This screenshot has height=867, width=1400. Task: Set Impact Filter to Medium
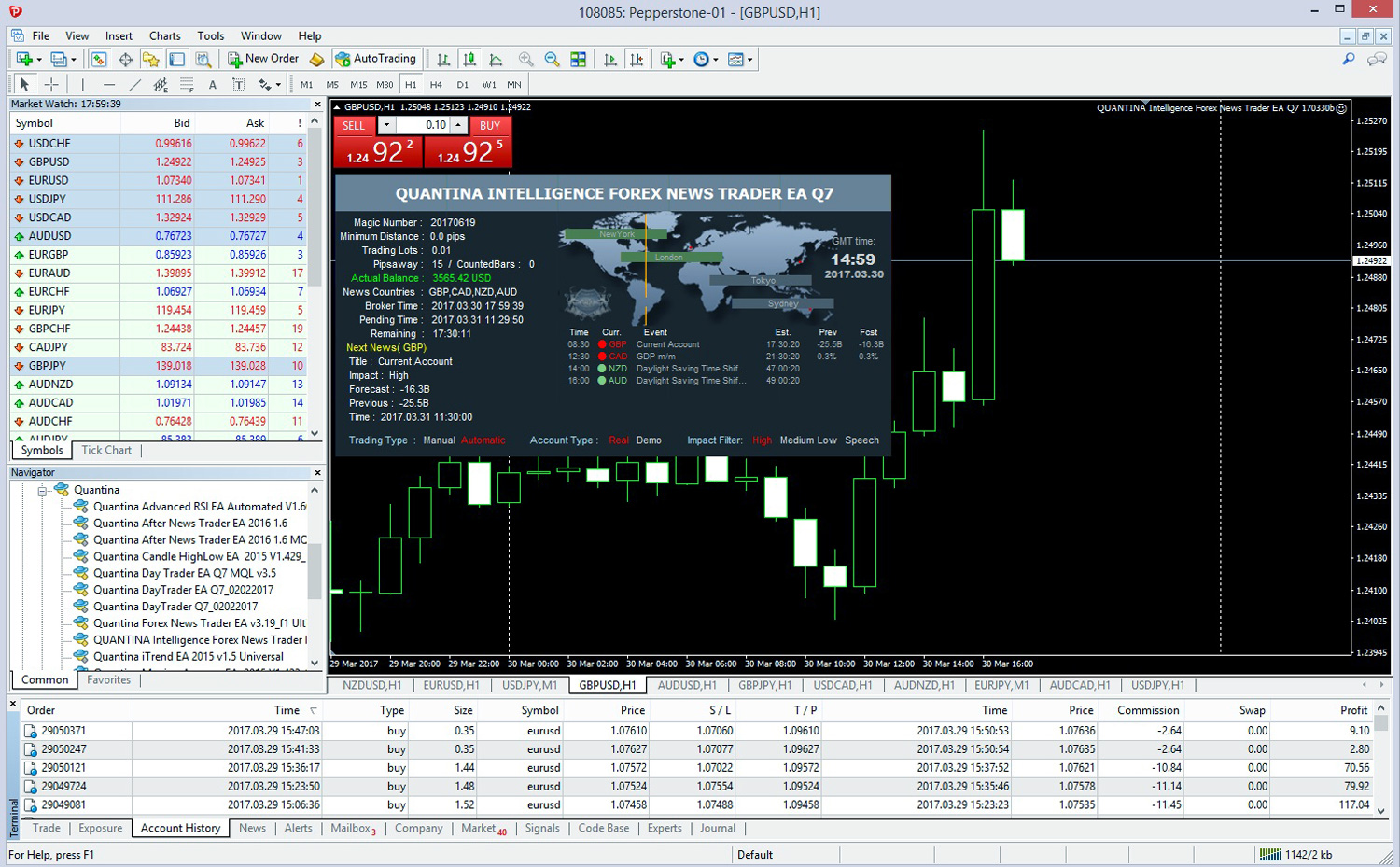pyautogui.click(x=796, y=440)
